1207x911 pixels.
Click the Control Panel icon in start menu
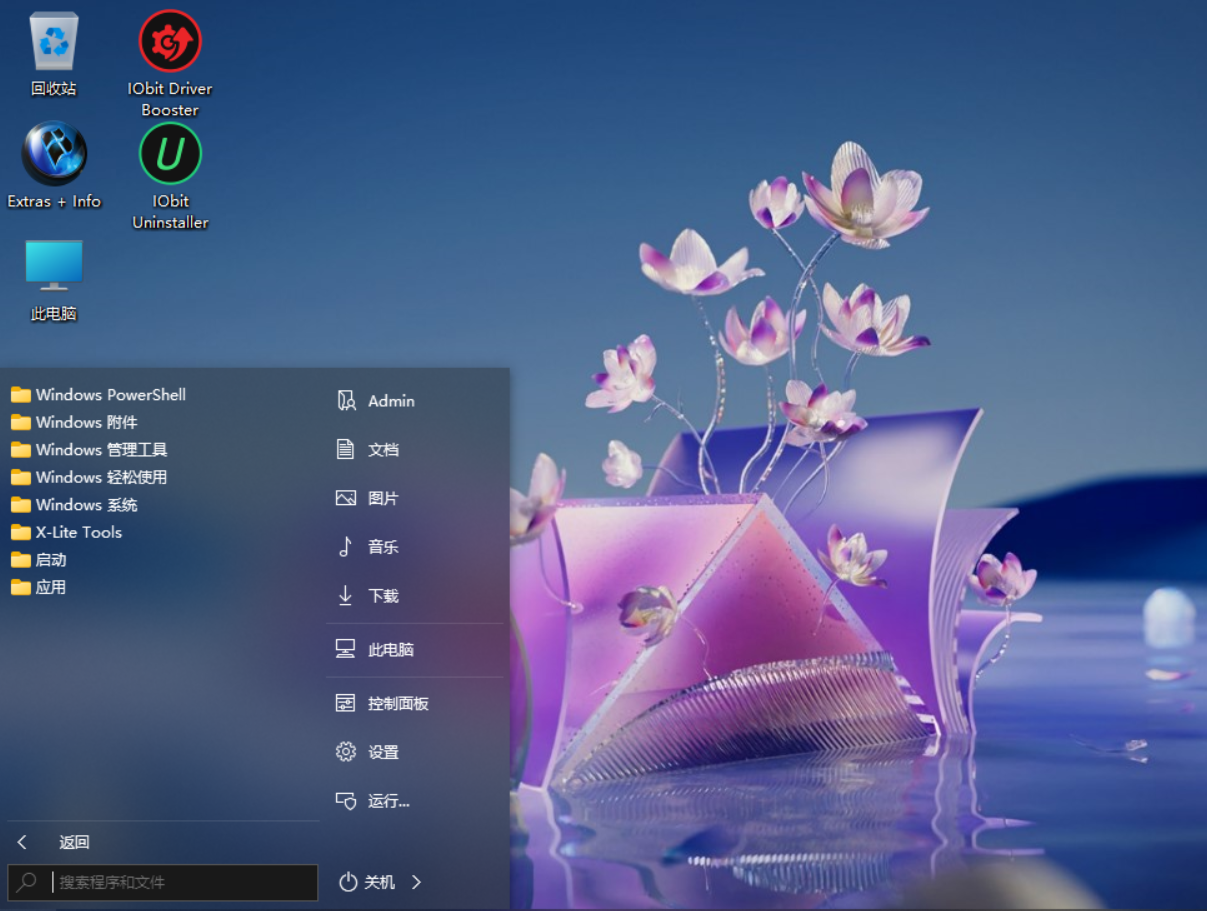[x=346, y=703]
